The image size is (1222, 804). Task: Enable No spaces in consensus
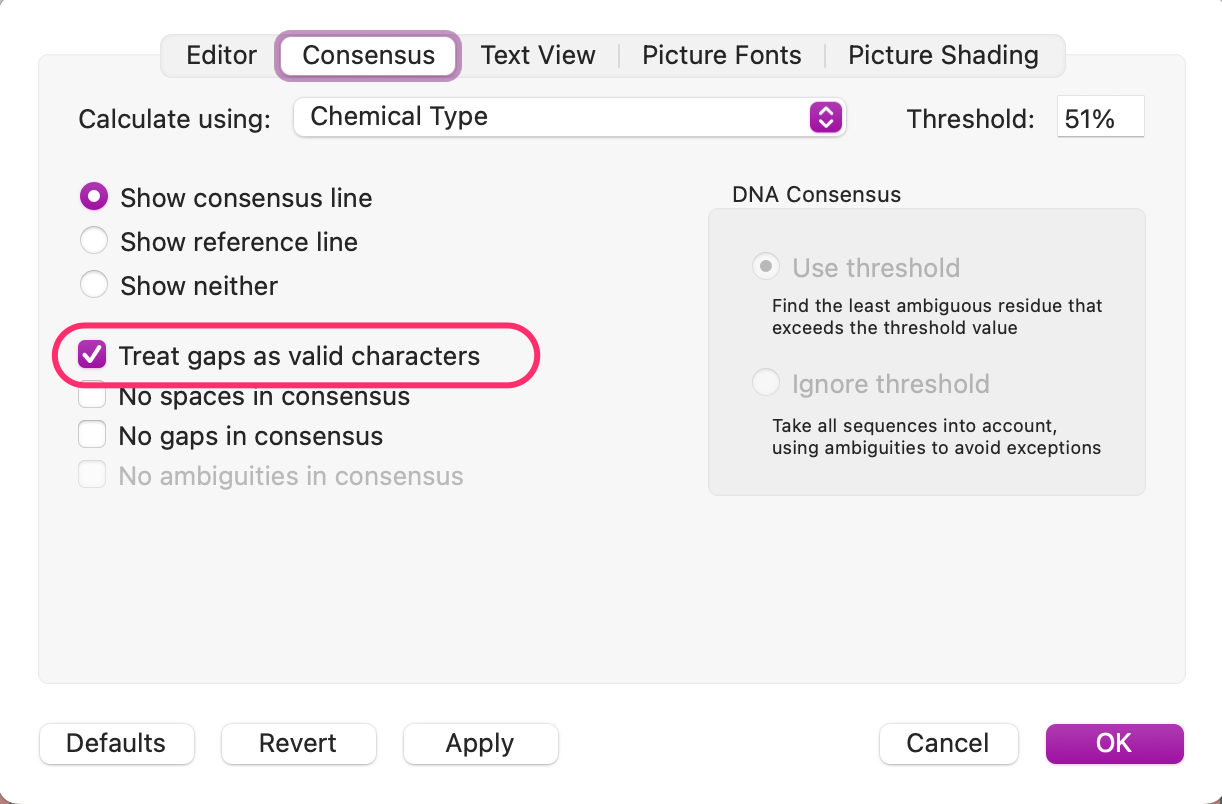(x=92, y=395)
